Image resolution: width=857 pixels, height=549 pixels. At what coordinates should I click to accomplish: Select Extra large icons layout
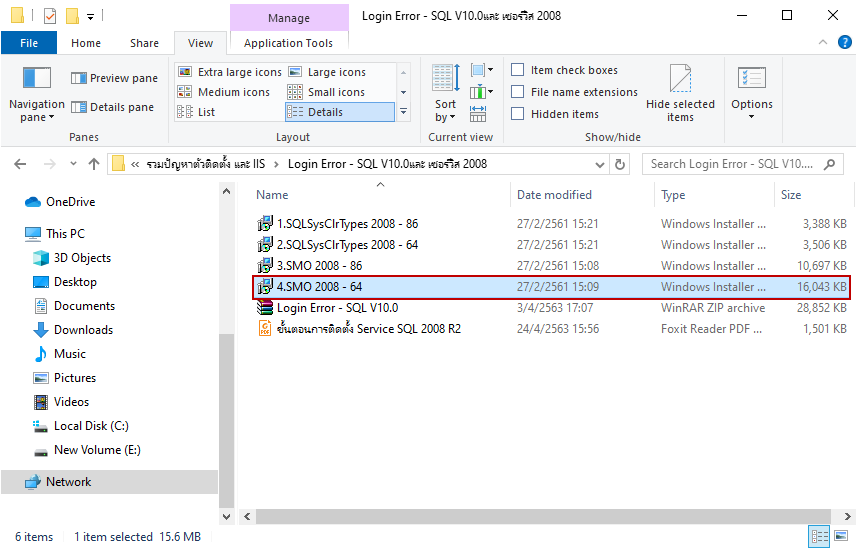point(185,72)
